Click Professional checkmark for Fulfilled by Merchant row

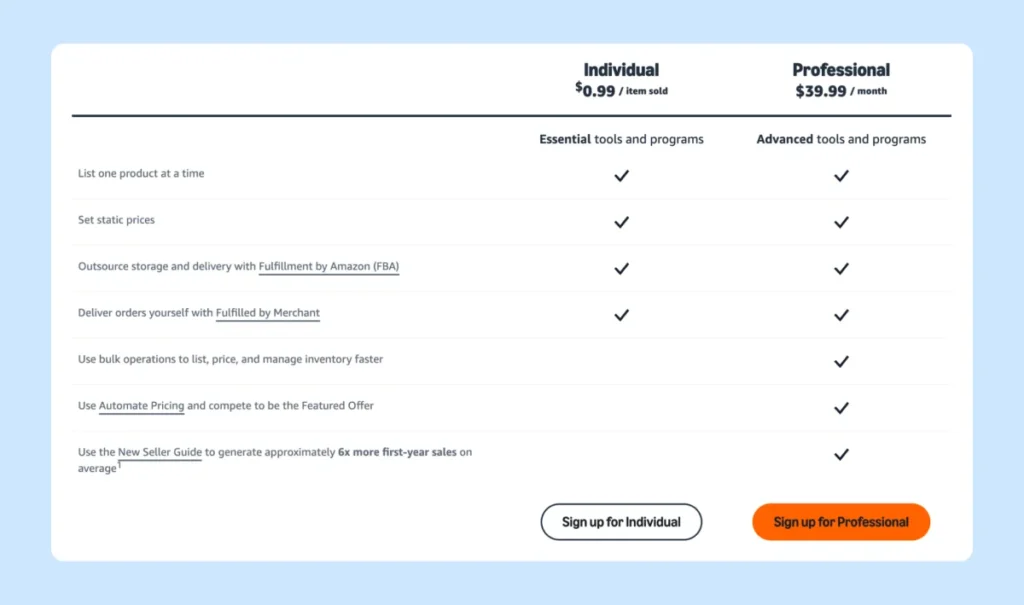pos(841,314)
